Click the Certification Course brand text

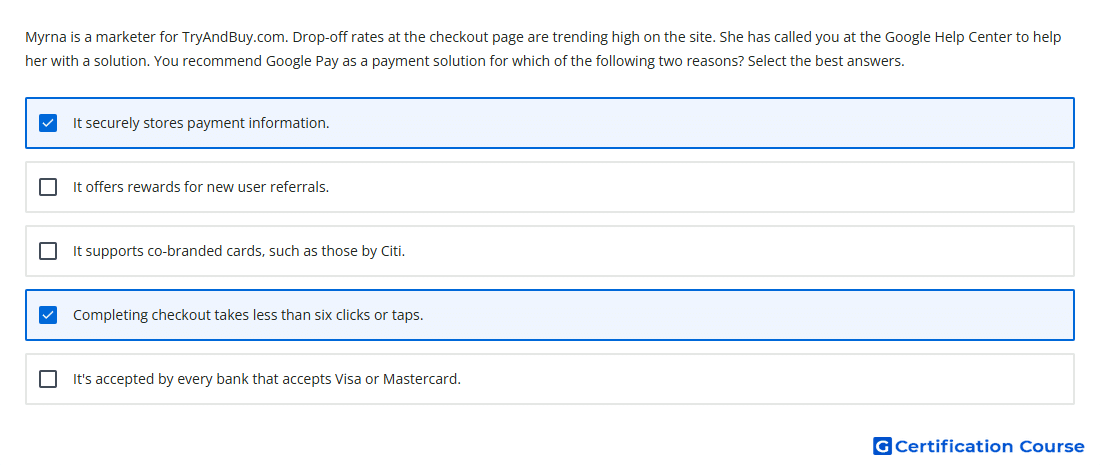point(990,446)
